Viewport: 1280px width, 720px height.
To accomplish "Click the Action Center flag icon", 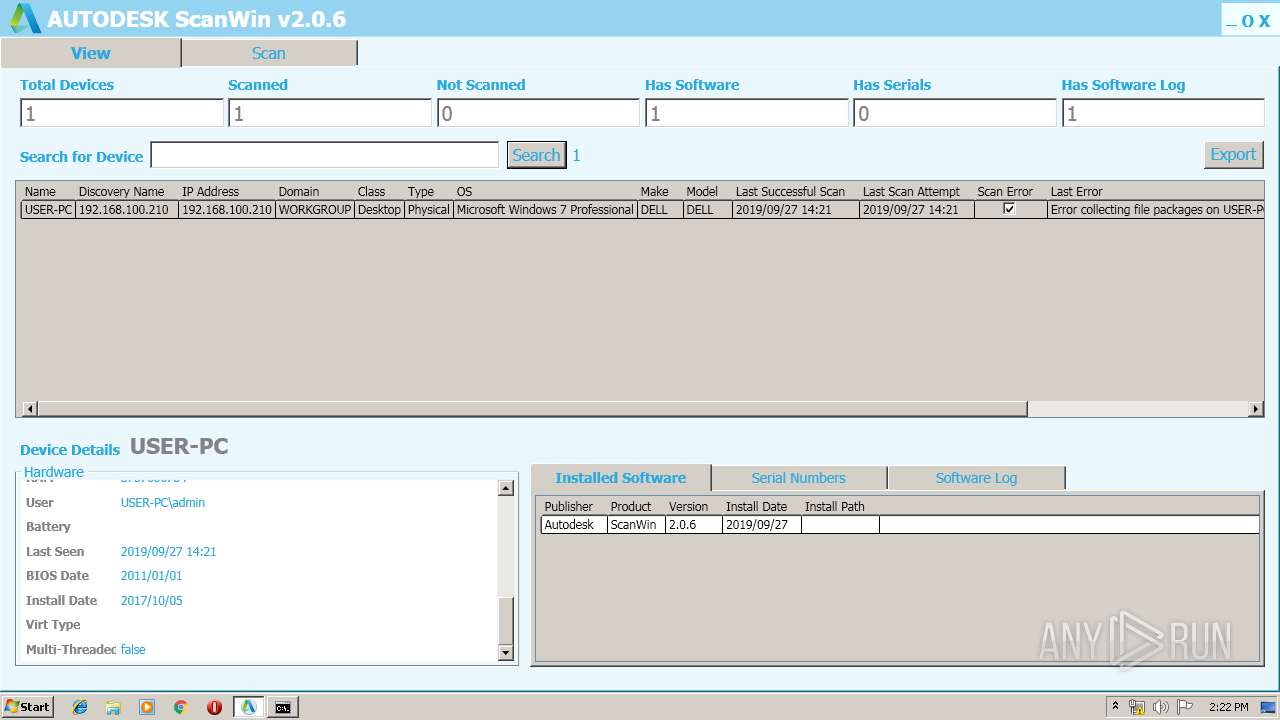I will [1183, 707].
